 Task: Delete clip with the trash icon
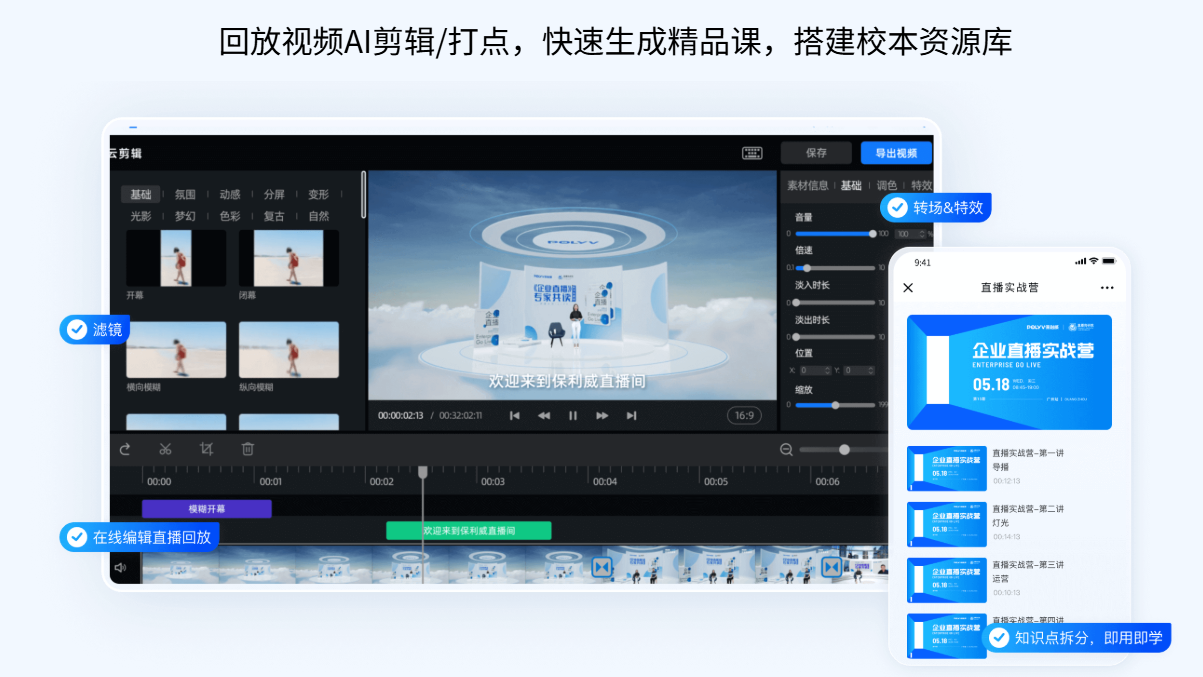(x=248, y=449)
